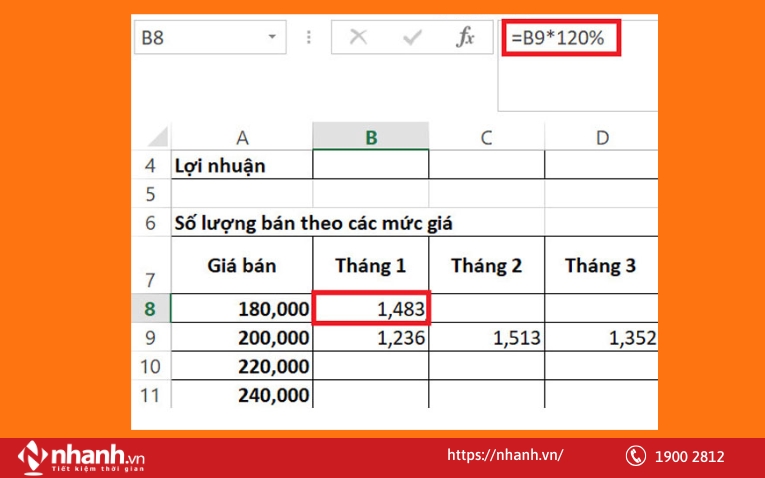Click empty cell C8 under Tháng 2
Screen dimensions: 765x478
[486, 308]
